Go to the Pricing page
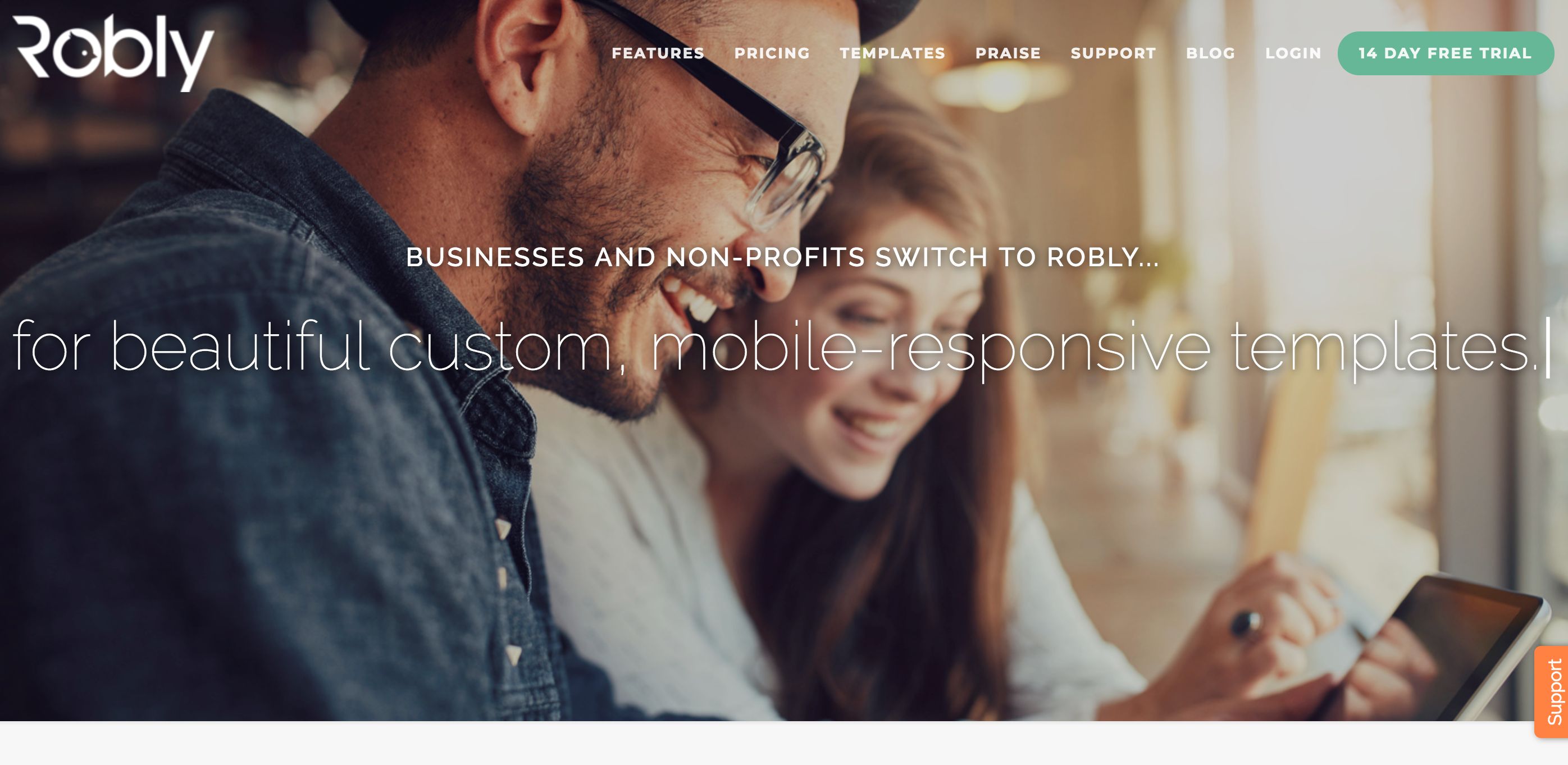 (x=772, y=53)
